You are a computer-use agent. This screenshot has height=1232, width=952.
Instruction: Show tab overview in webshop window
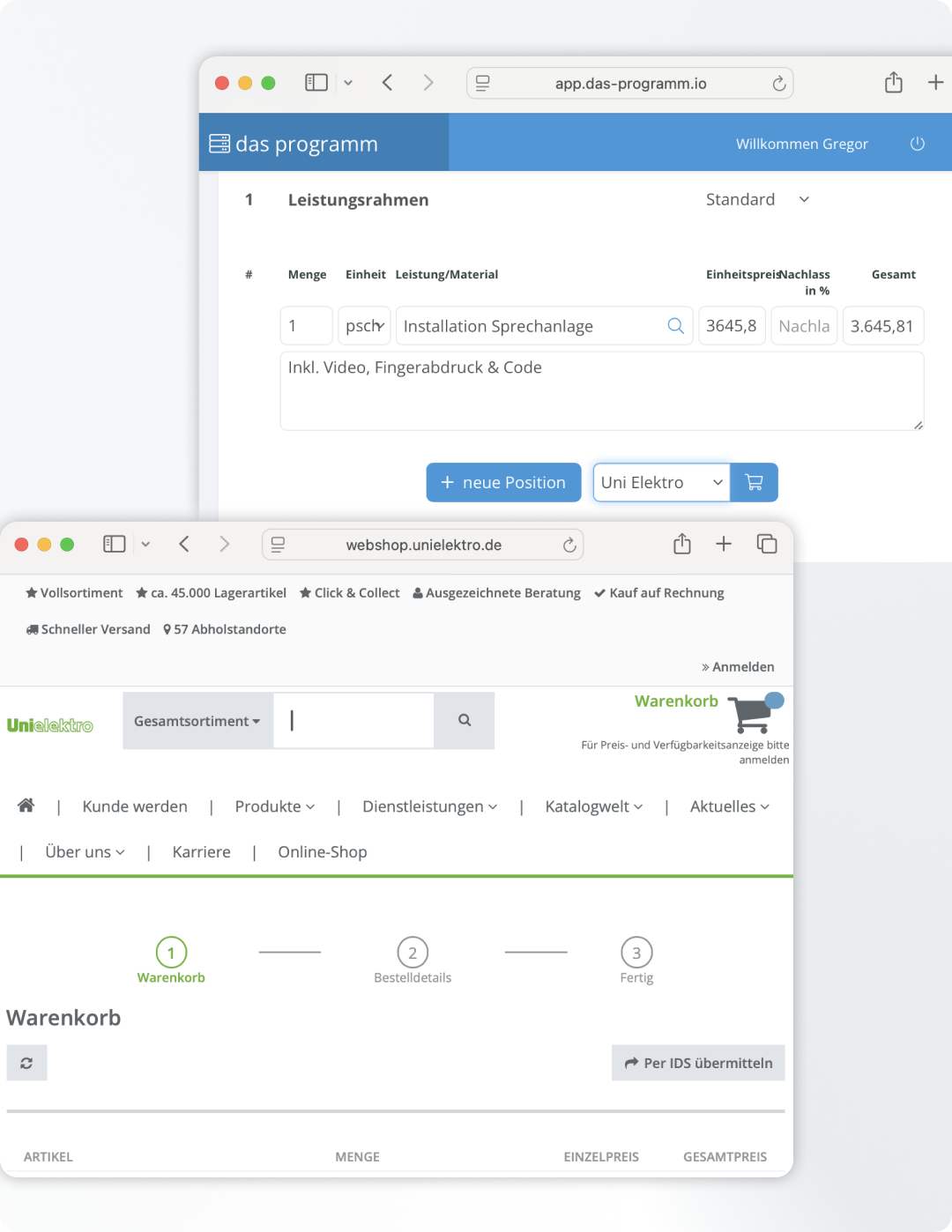[767, 544]
